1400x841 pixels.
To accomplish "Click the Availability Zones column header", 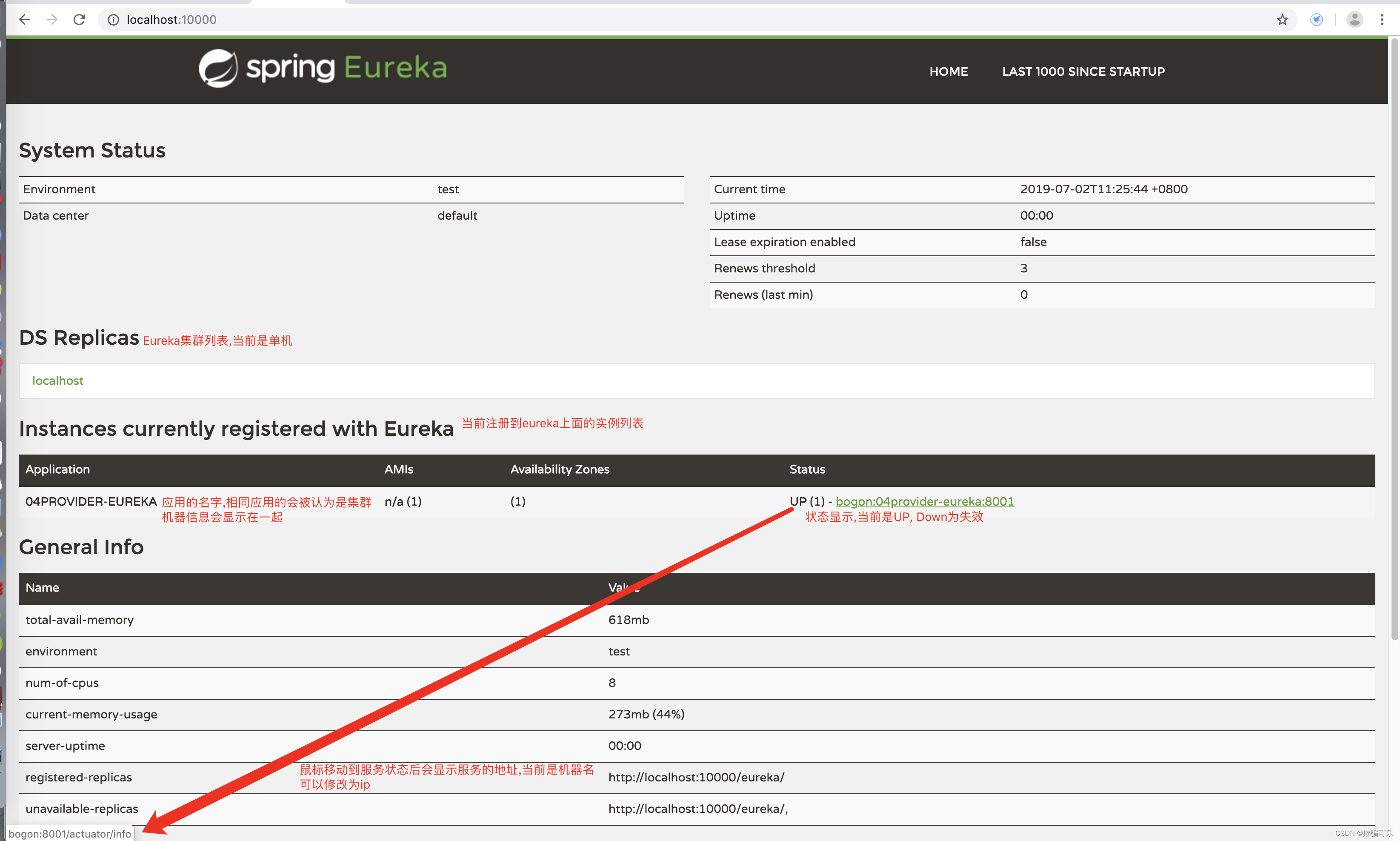I will click(560, 469).
